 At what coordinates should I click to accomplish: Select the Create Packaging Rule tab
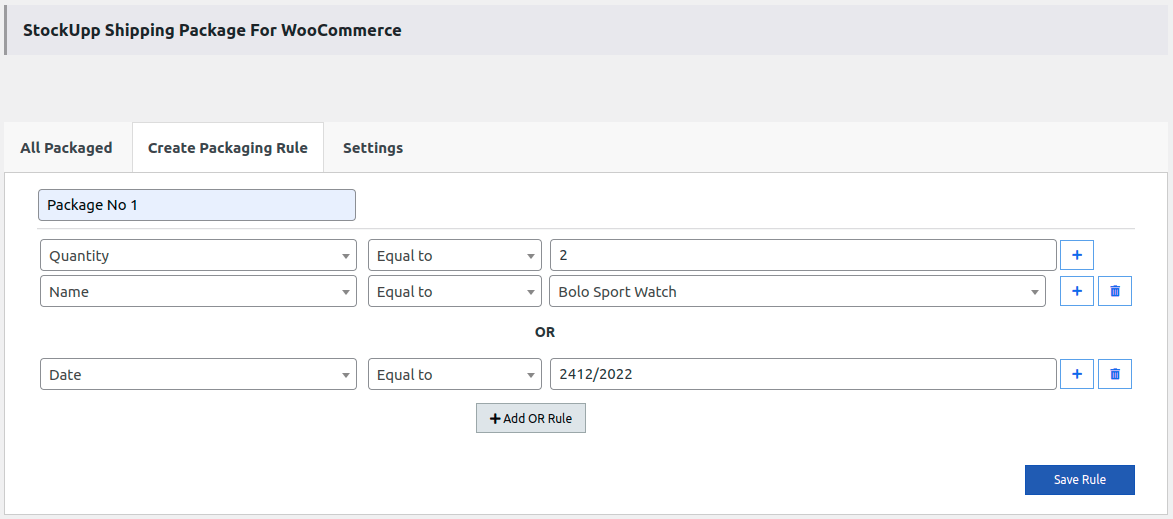point(227,148)
